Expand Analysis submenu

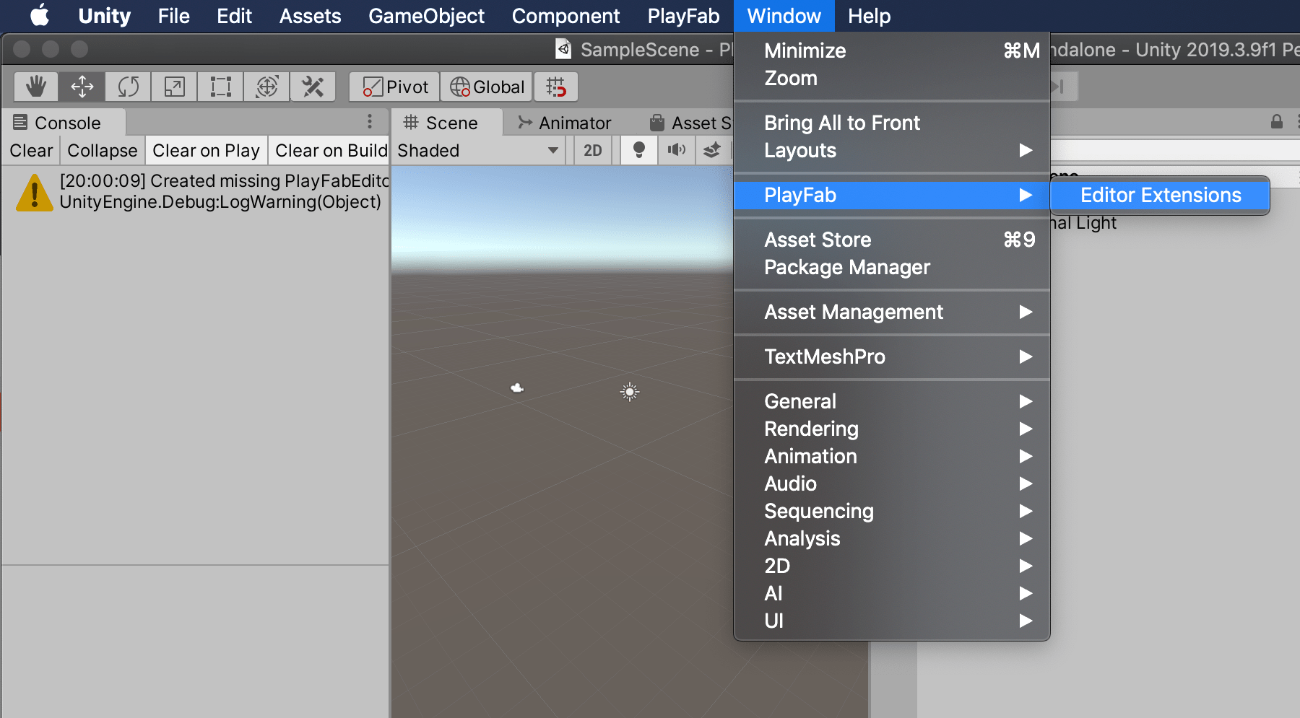[892, 538]
